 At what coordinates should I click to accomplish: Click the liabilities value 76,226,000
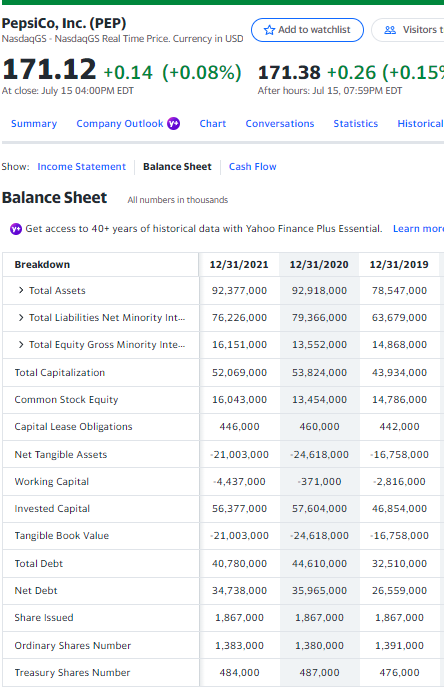(x=239, y=318)
